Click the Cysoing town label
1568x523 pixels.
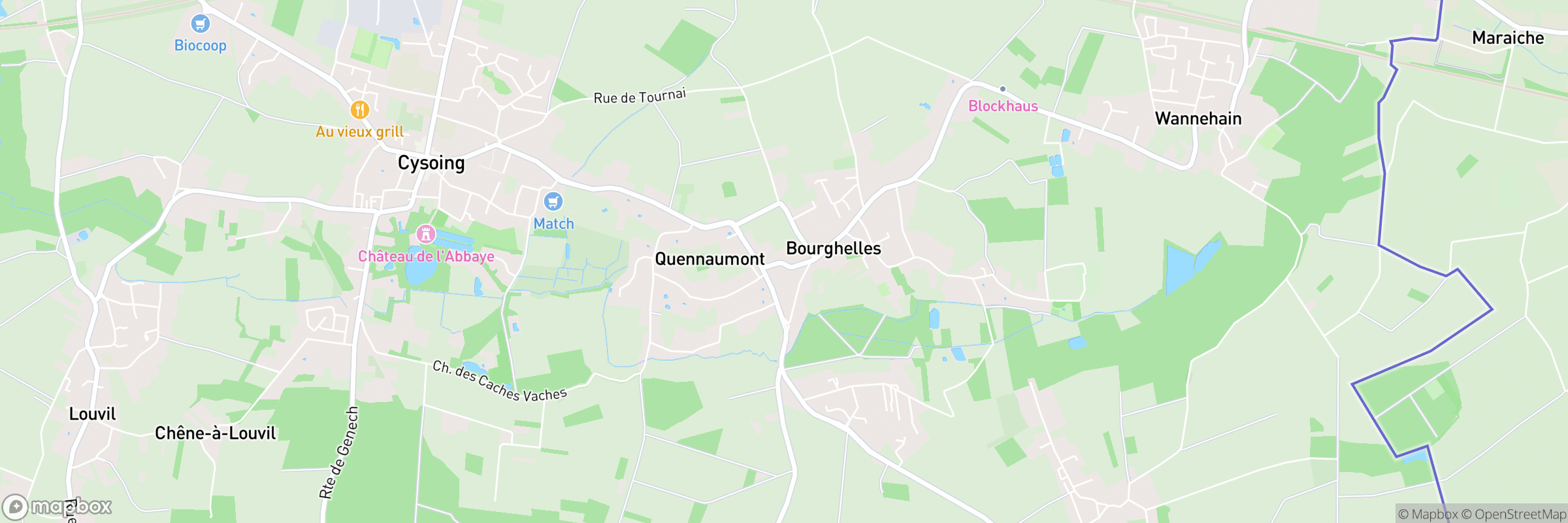(x=431, y=163)
